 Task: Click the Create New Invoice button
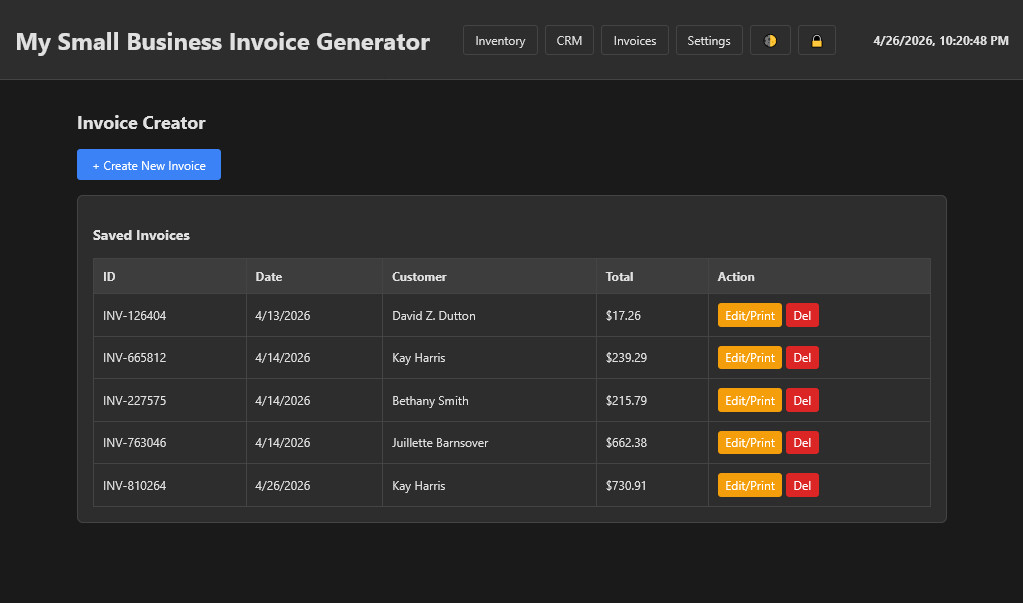[149, 165]
